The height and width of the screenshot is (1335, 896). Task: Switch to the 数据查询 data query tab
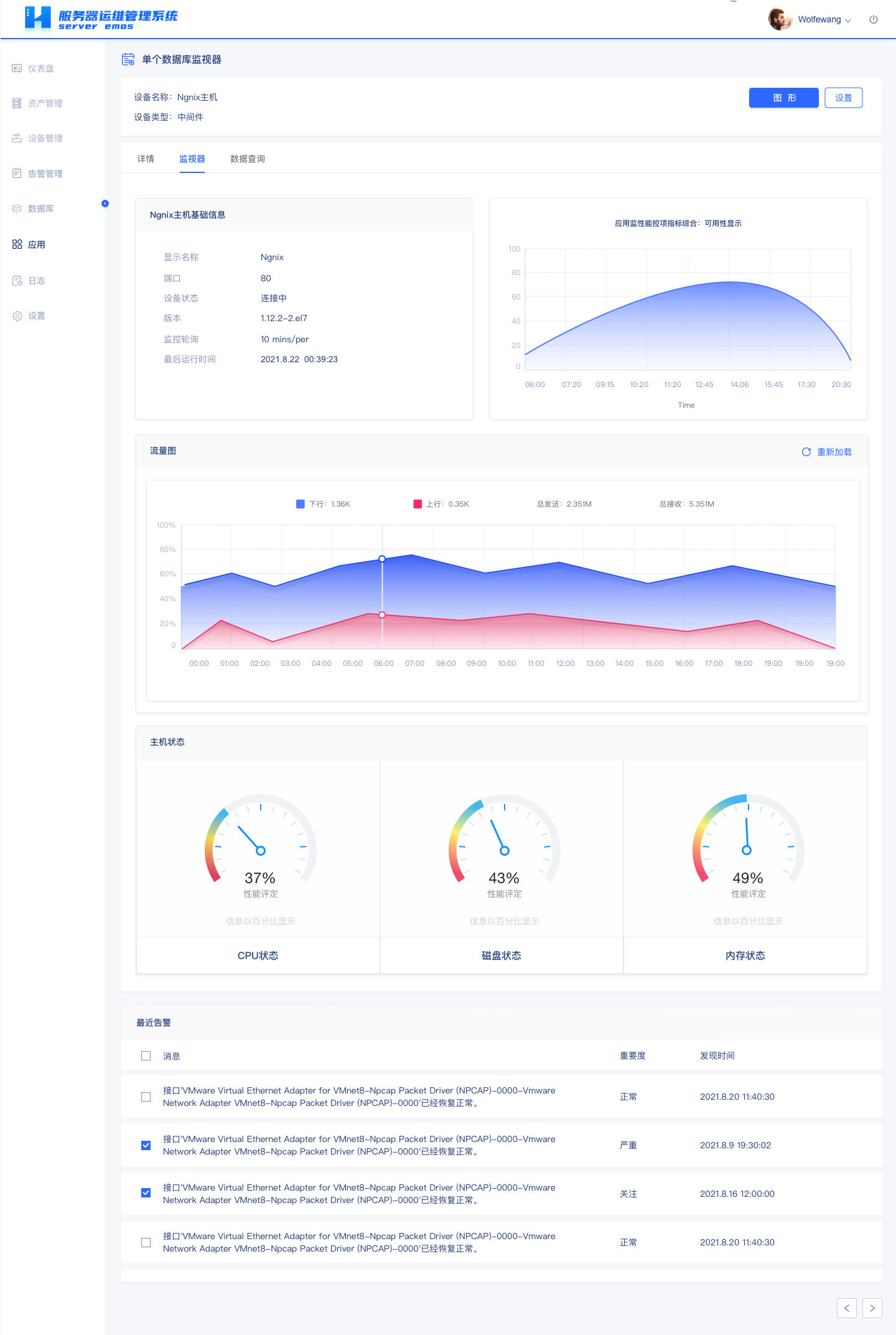pos(248,159)
